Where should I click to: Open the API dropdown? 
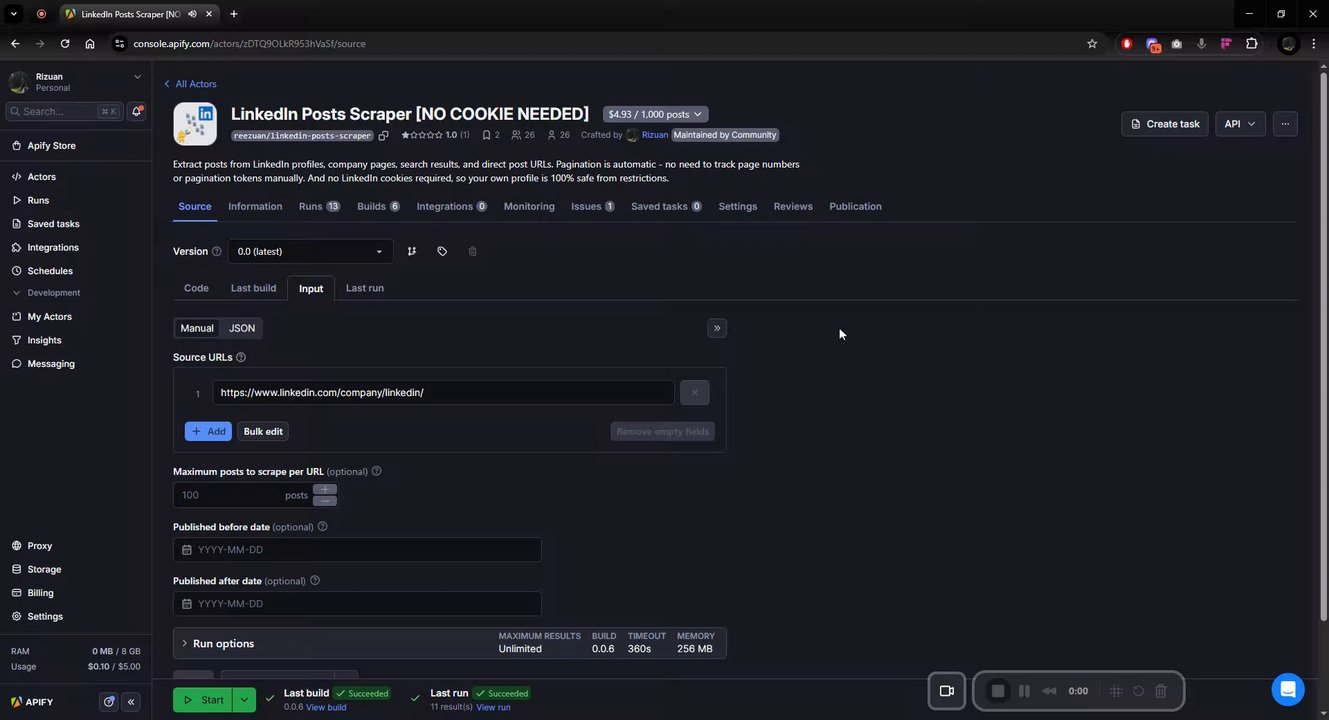click(x=1240, y=124)
